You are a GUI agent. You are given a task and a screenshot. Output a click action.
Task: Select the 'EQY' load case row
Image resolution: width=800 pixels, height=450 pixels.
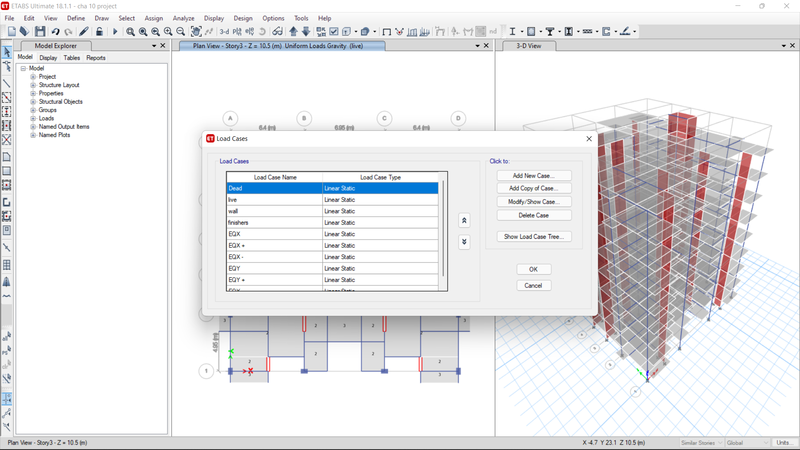tap(332, 268)
